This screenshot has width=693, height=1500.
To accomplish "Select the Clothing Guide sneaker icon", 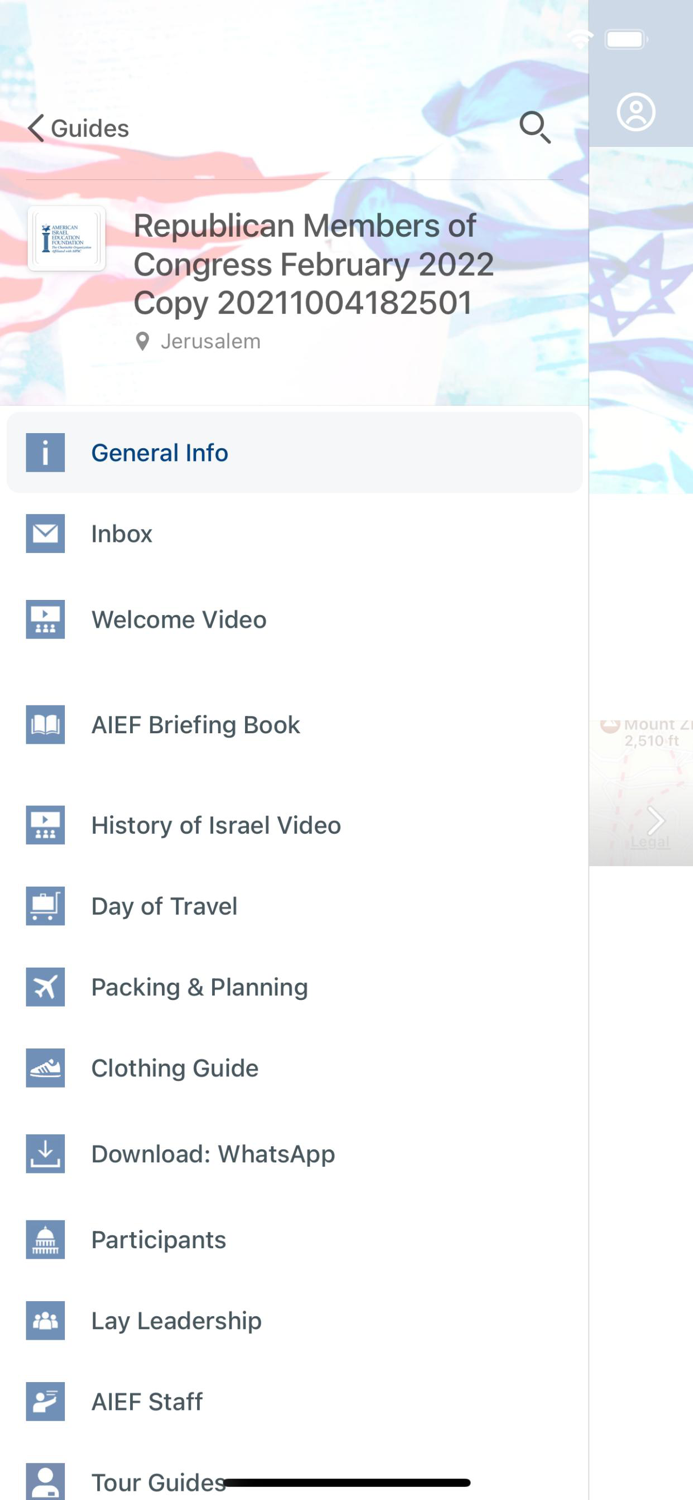I will point(45,1068).
